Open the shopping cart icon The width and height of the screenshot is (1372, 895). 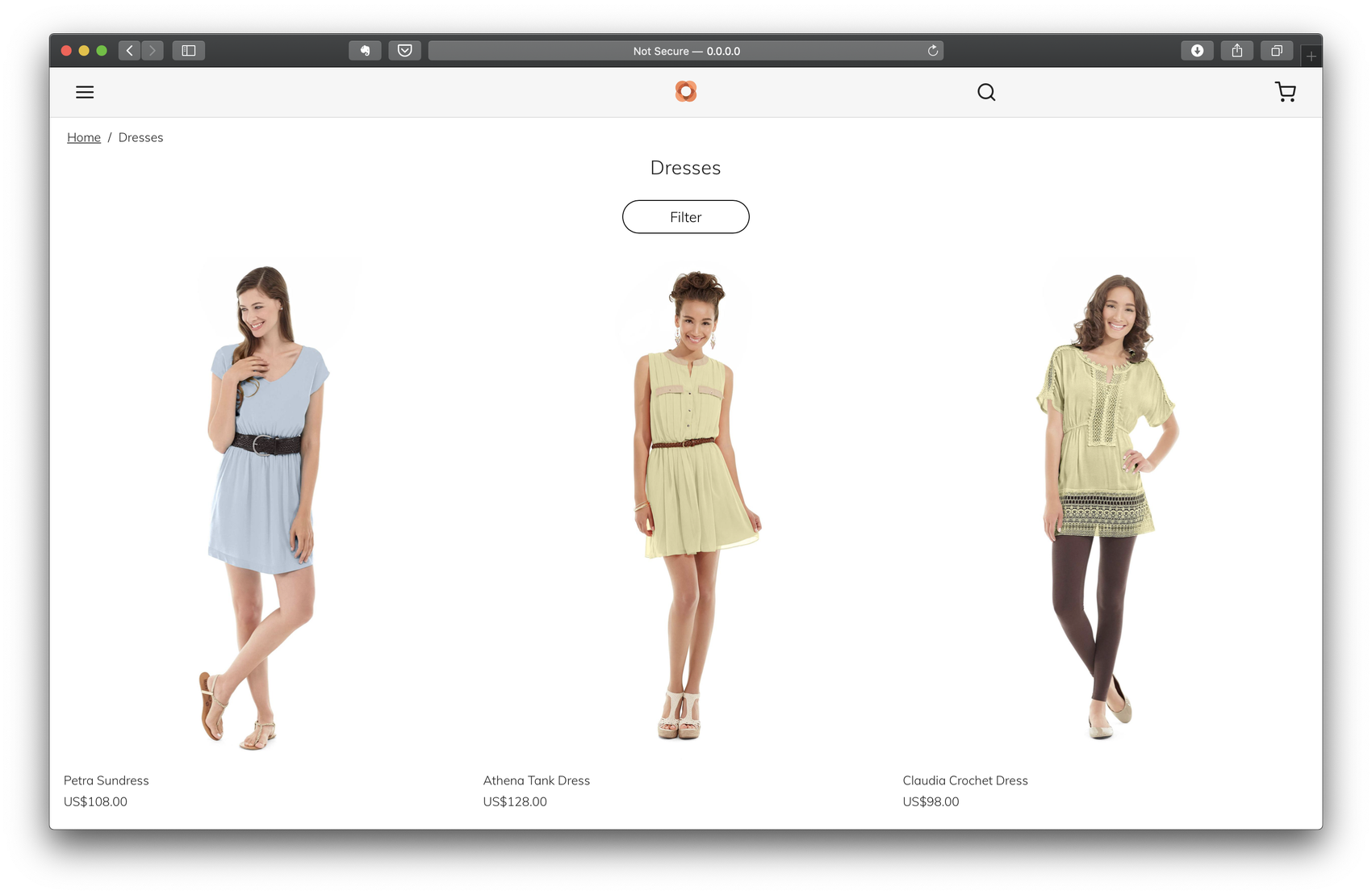coord(1286,92)
